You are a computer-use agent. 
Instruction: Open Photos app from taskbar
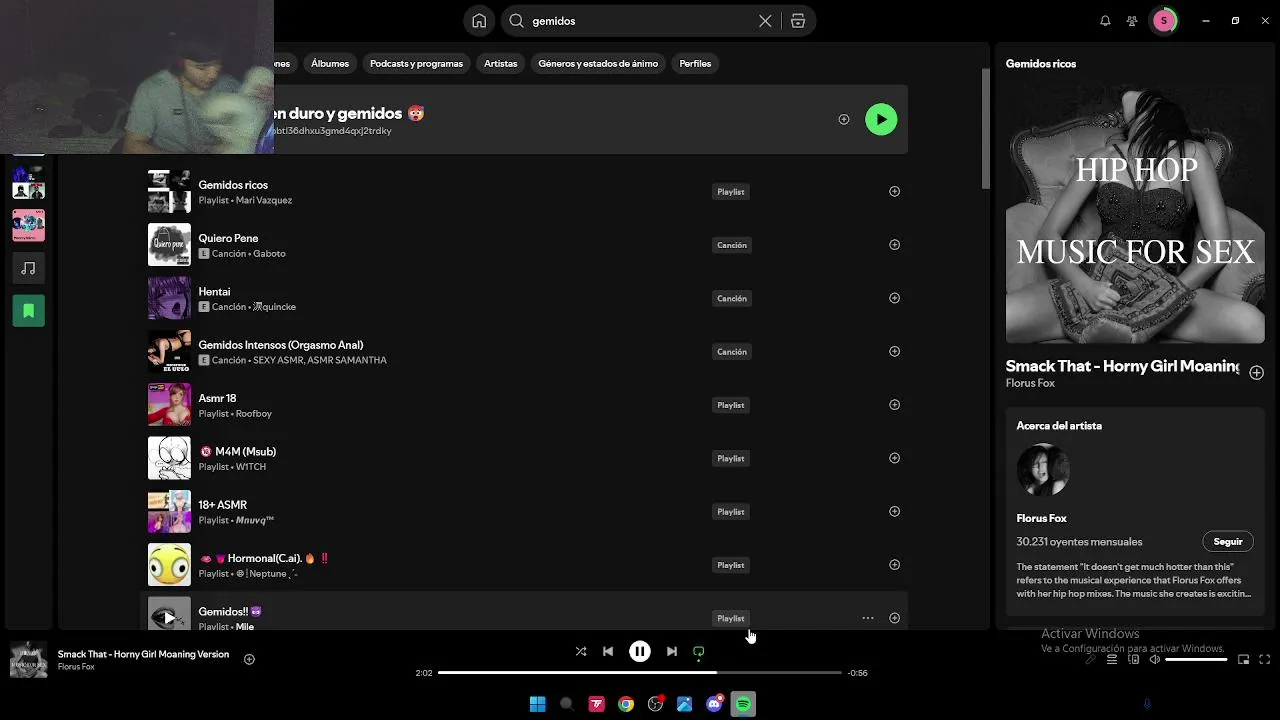coord(685,704)
